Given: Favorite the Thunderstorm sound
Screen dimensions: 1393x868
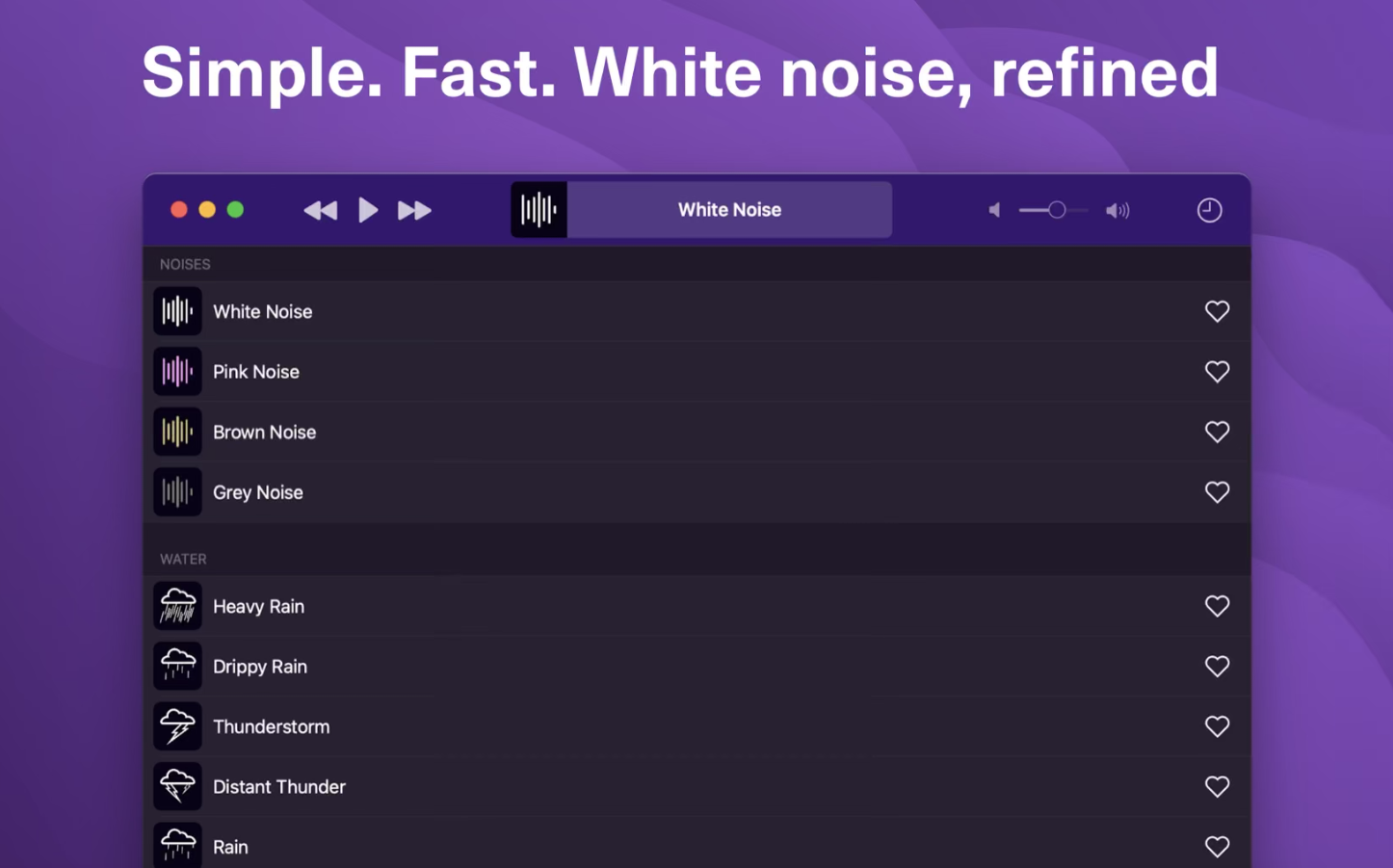Looking at the screenshot, I should point(1217,726).
